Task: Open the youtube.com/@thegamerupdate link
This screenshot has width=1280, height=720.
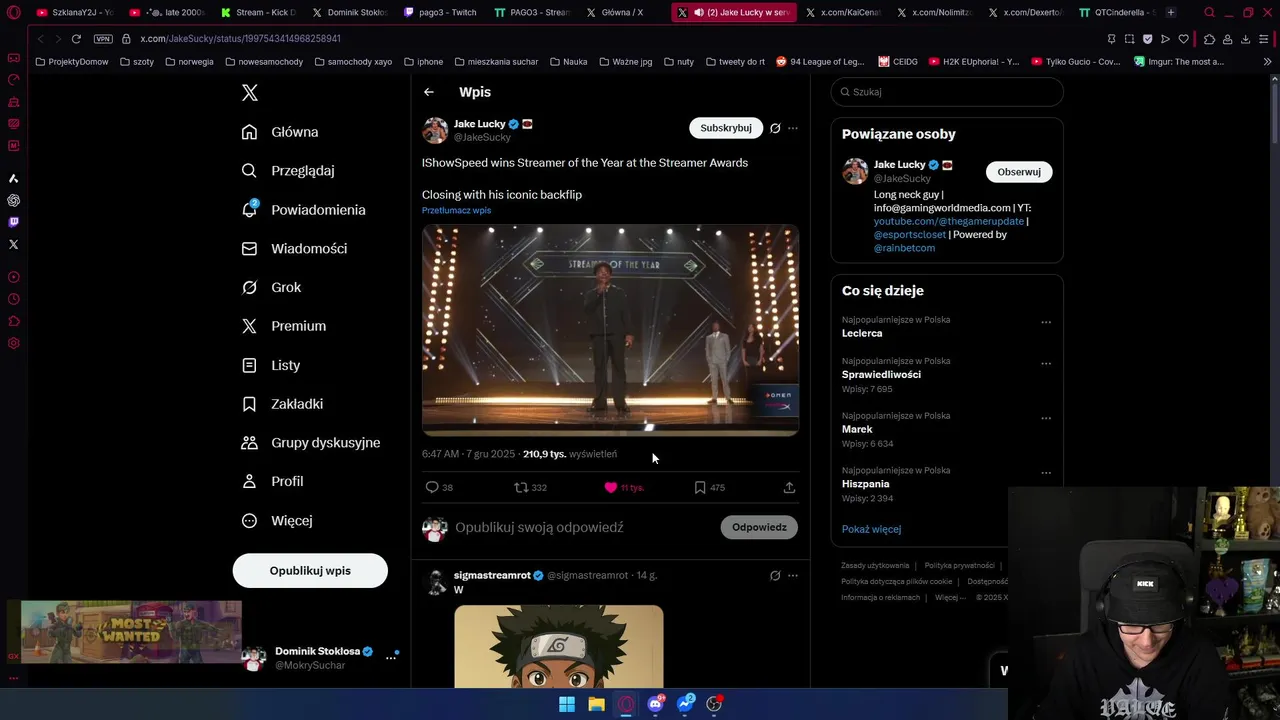Action: (x=949, y=221)
